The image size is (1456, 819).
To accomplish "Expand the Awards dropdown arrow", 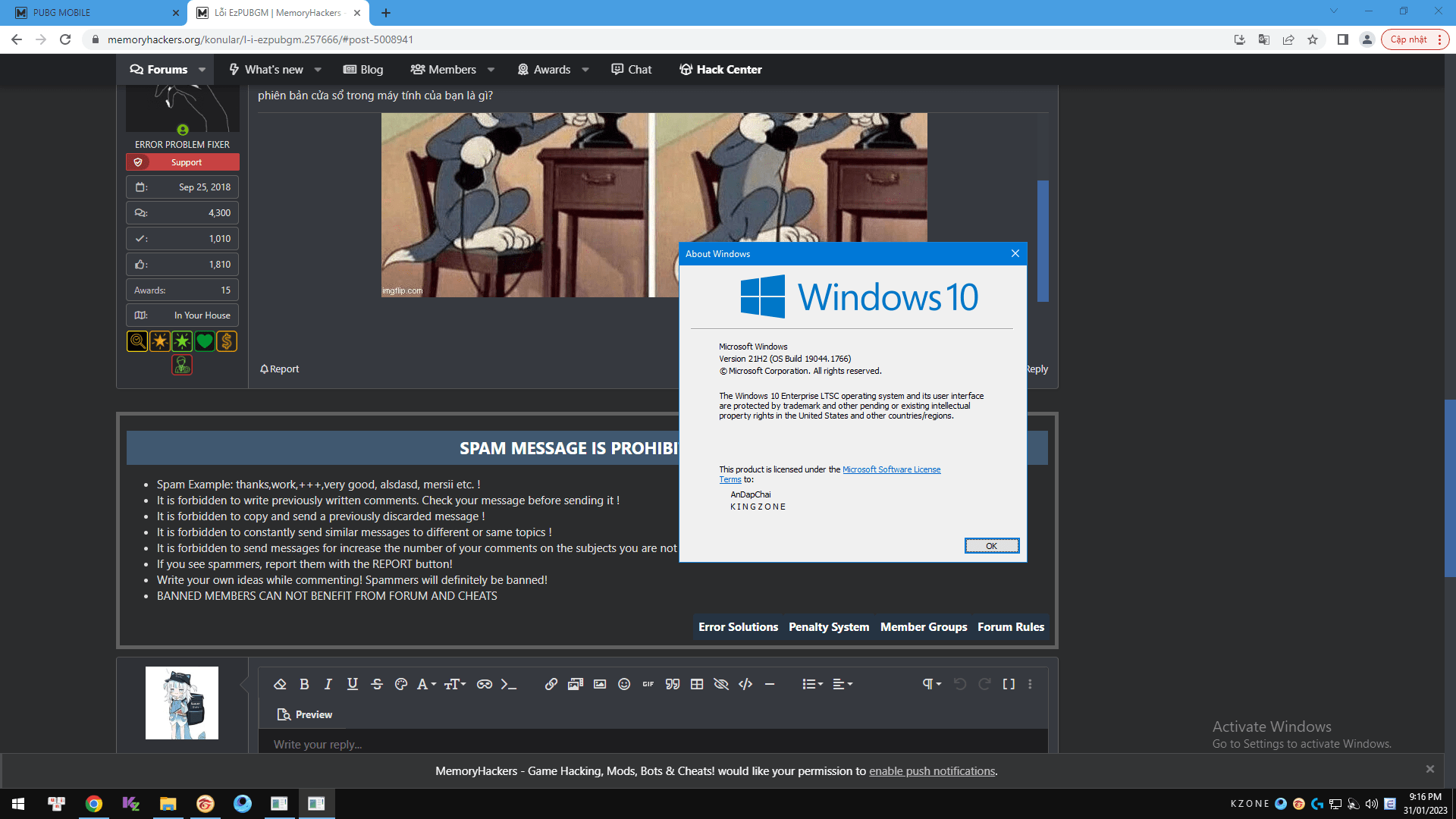I will (x=585, y=69).
